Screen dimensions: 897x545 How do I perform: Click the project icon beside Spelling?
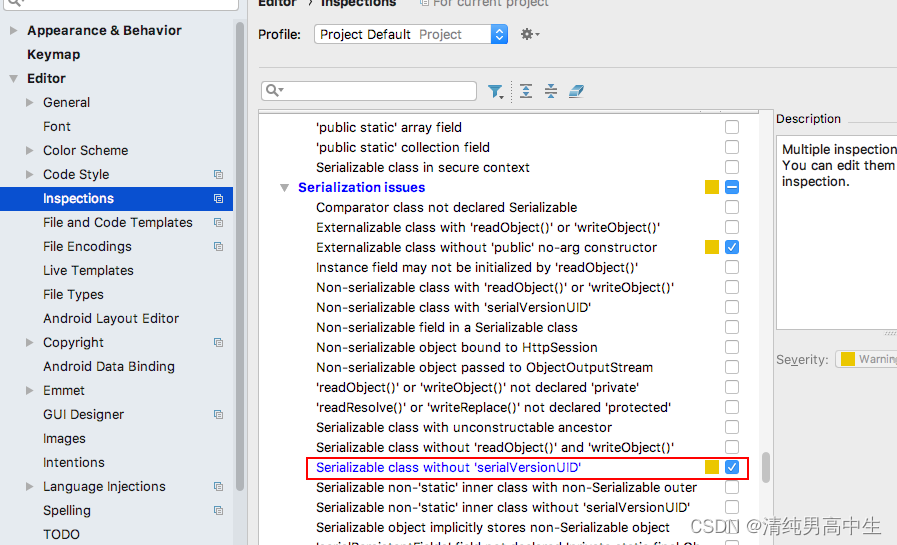[218, 511]
